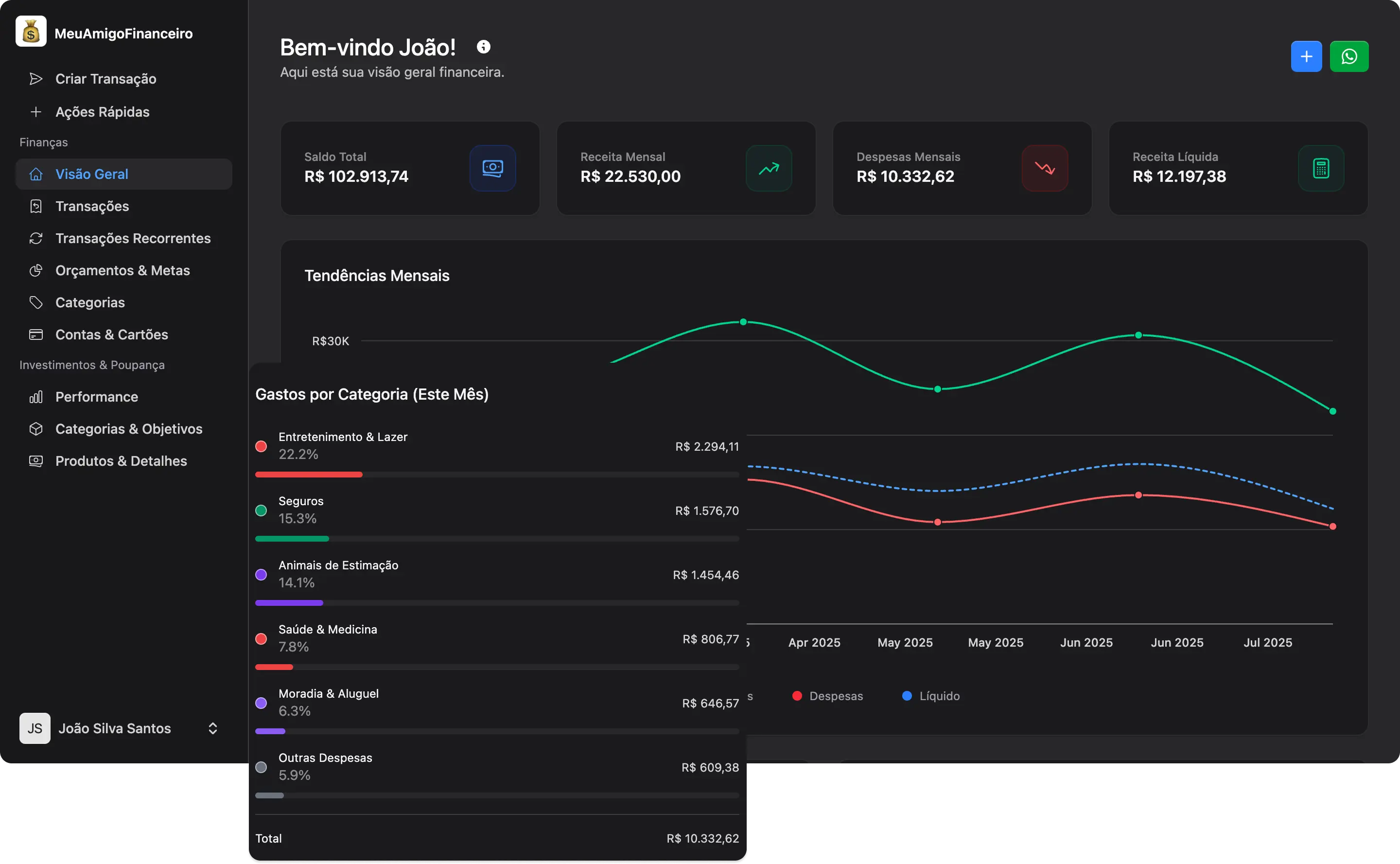Click the Performance bar chart icon
This screenshot has width=1400, height=864.
tap(36, 397)
